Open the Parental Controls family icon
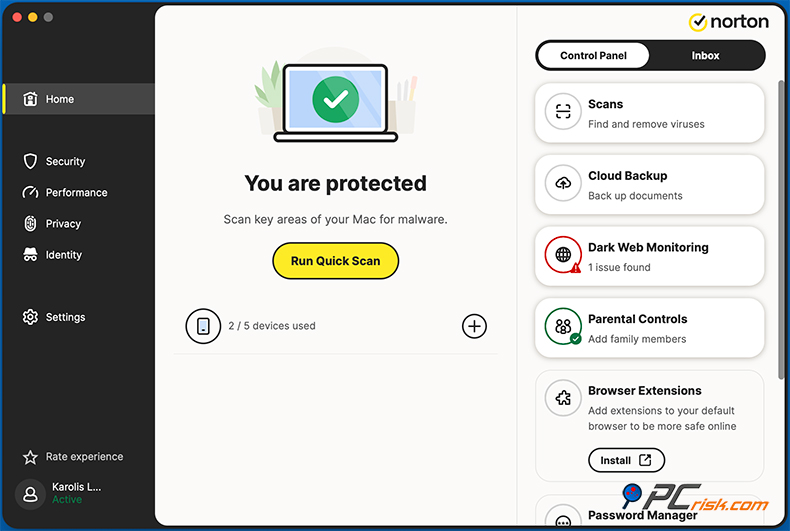This screenshot has width=790, height=531. click(563, 327)
